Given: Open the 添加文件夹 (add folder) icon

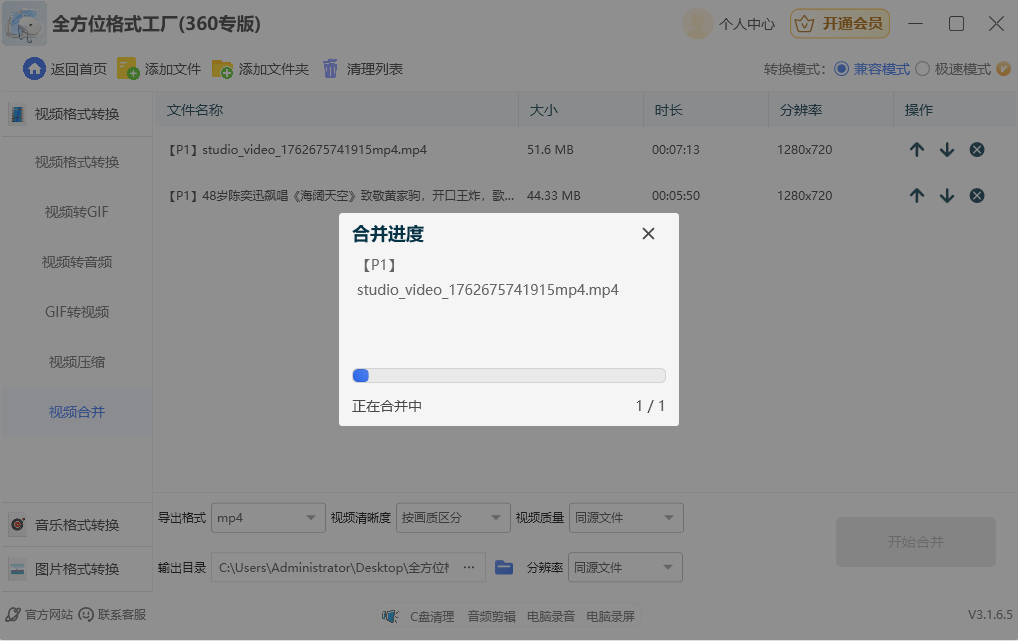Looking at the screenshot, I should pyautogui.click(x=222, y=68).
